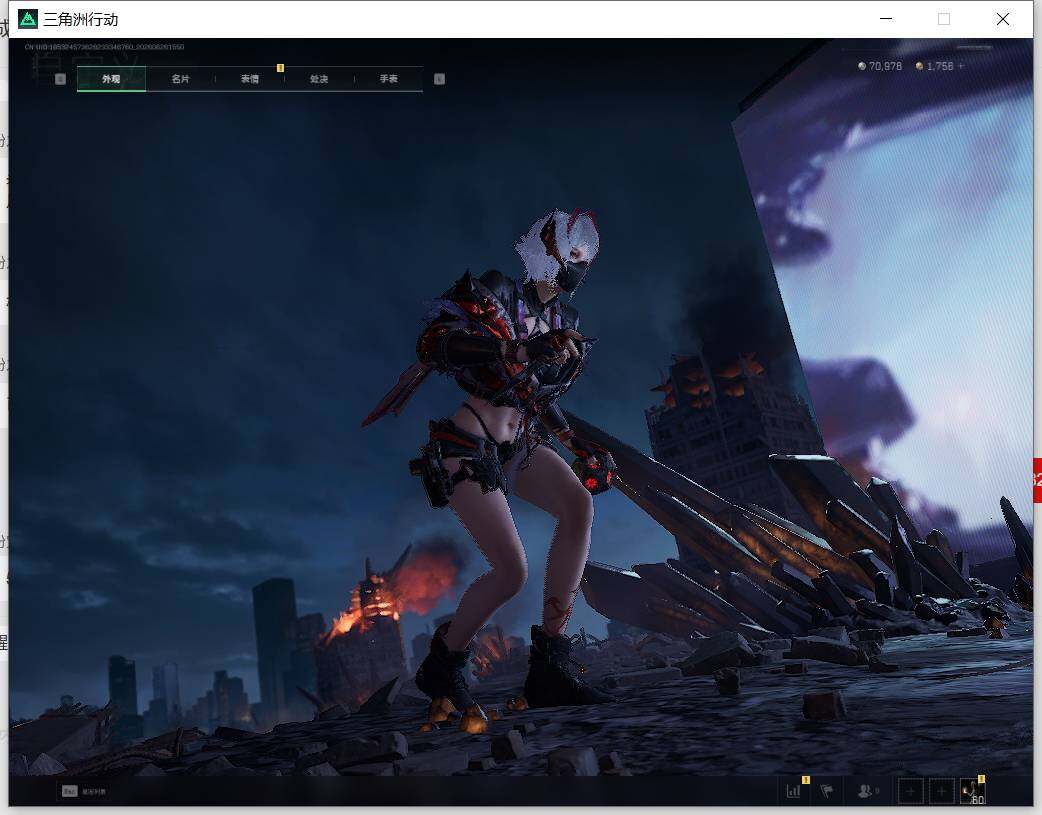The image size is (1042, 815).
Task: Close the 三角洲行动 window
Action: click(1003, 19)
